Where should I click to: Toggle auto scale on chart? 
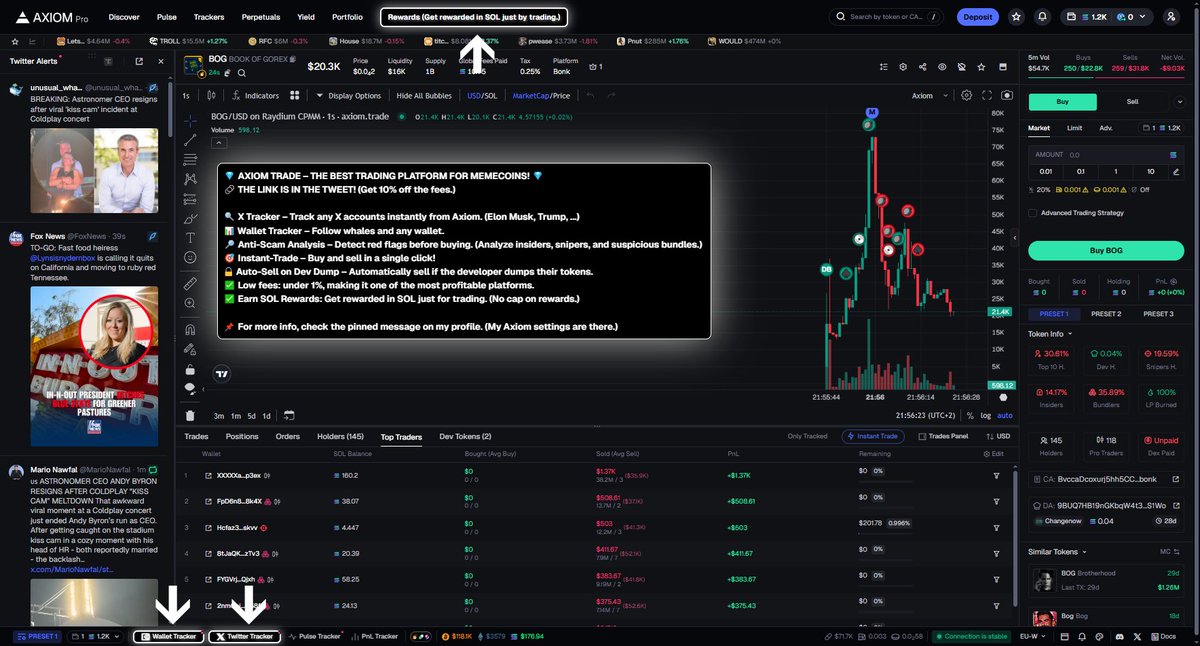(x=1005, y=415)
